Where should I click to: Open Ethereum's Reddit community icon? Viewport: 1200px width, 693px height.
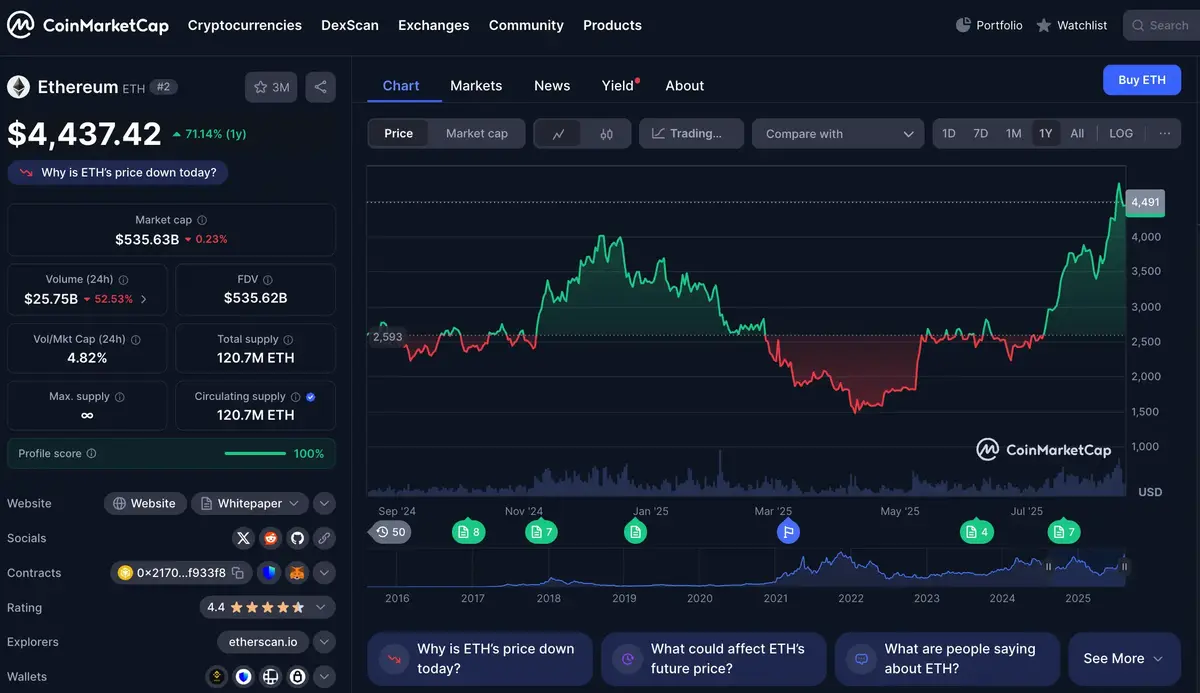pyautogui.click(x=270, y=538)
